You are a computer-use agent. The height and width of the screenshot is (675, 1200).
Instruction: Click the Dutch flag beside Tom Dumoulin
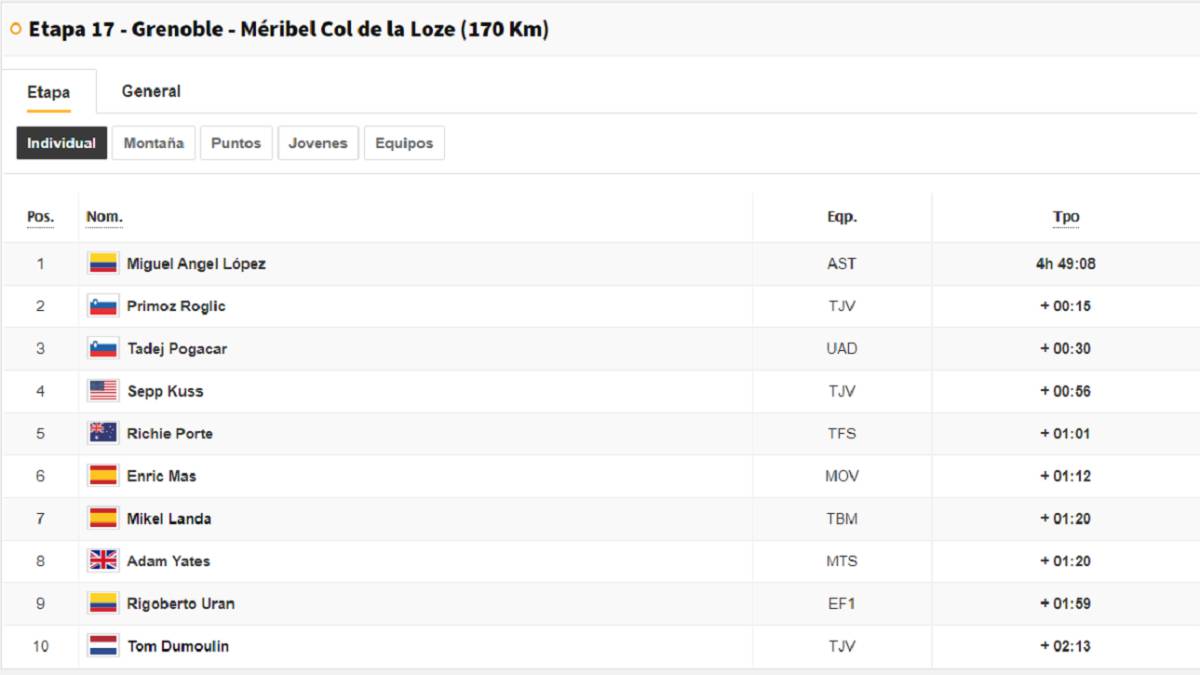click(103, 646)
